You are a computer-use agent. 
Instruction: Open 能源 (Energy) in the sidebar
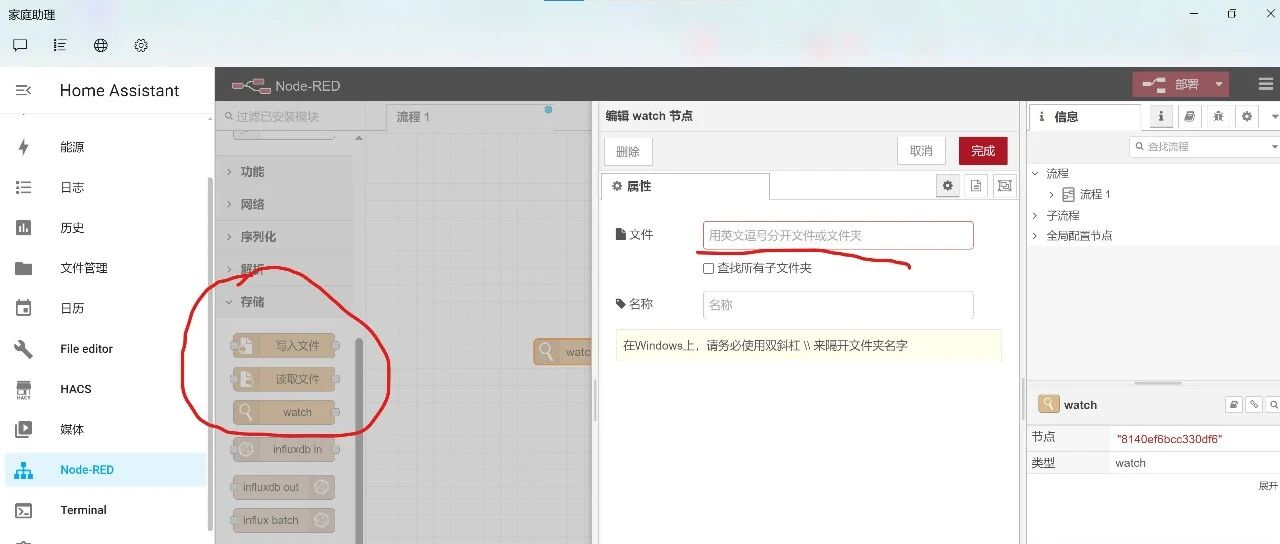tap(105, 147)
